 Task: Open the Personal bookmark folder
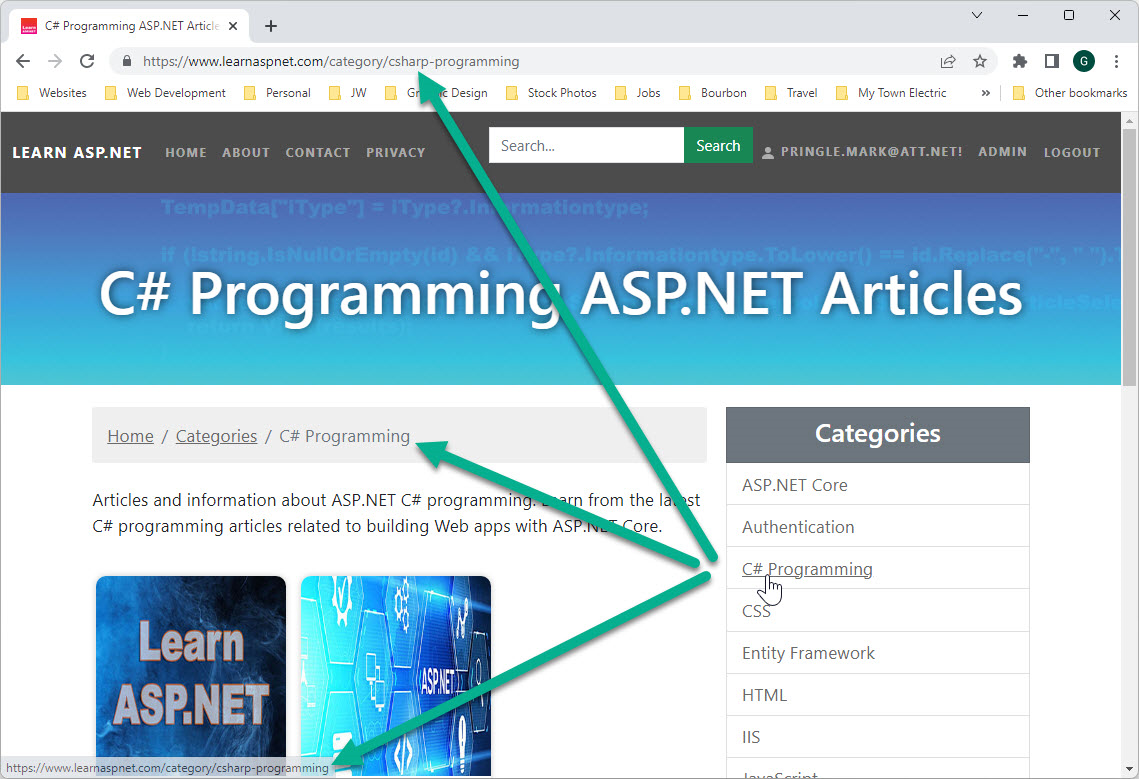pyautogui.click(x=277, y=93)
